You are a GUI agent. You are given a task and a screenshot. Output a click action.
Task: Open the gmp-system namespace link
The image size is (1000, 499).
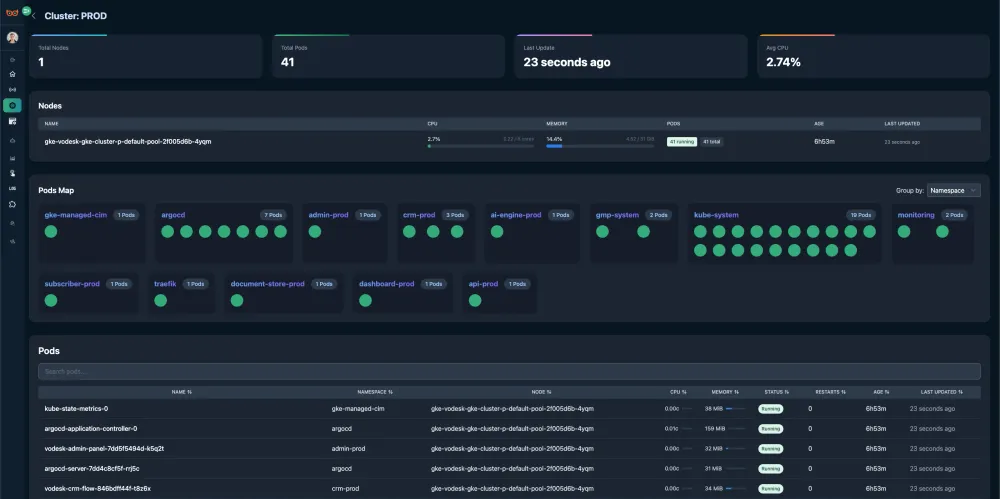tap(617, 215)
